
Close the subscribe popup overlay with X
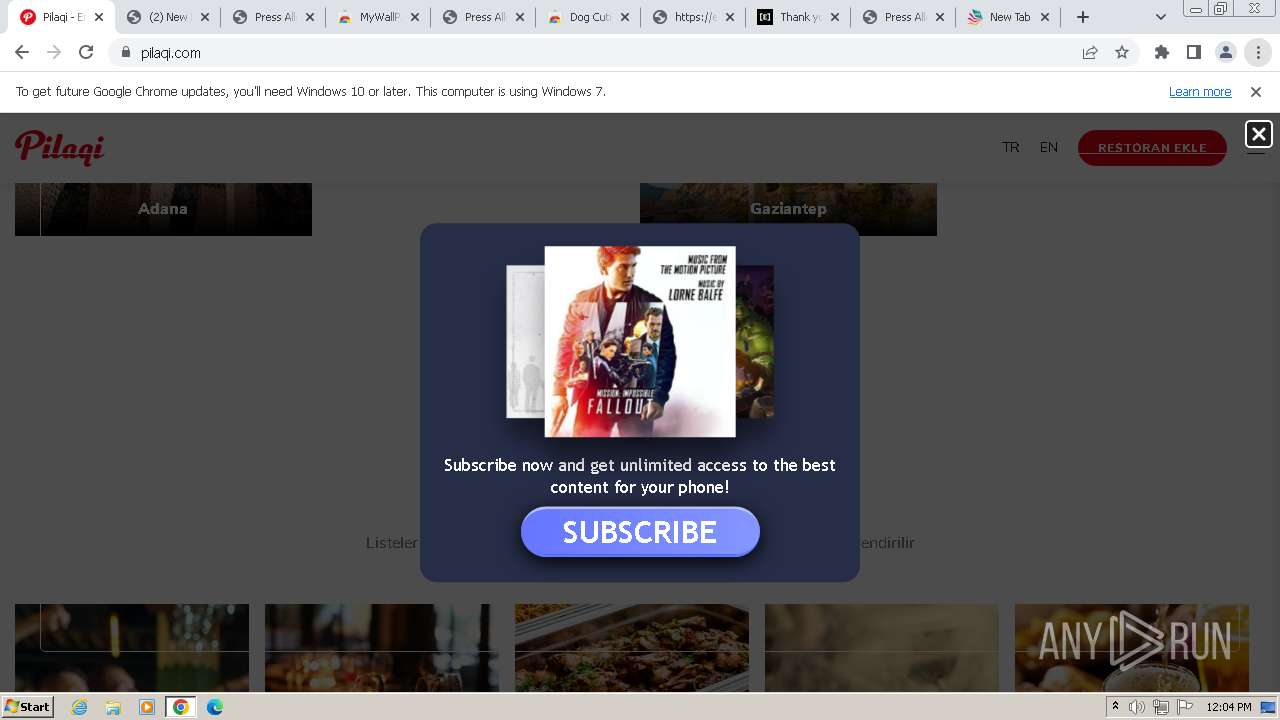(1258, 134)
